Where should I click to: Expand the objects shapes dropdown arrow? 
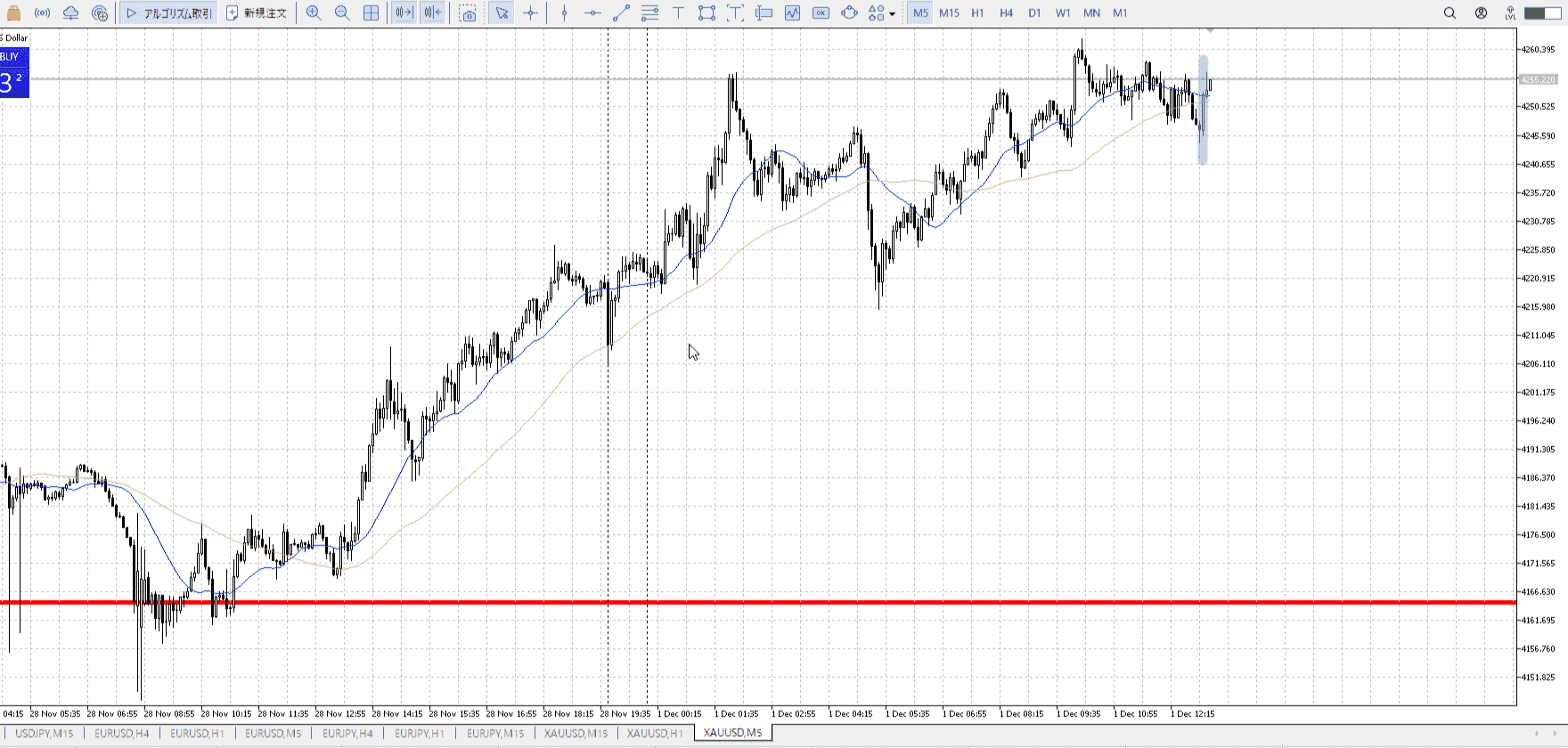tap(892, 14)
